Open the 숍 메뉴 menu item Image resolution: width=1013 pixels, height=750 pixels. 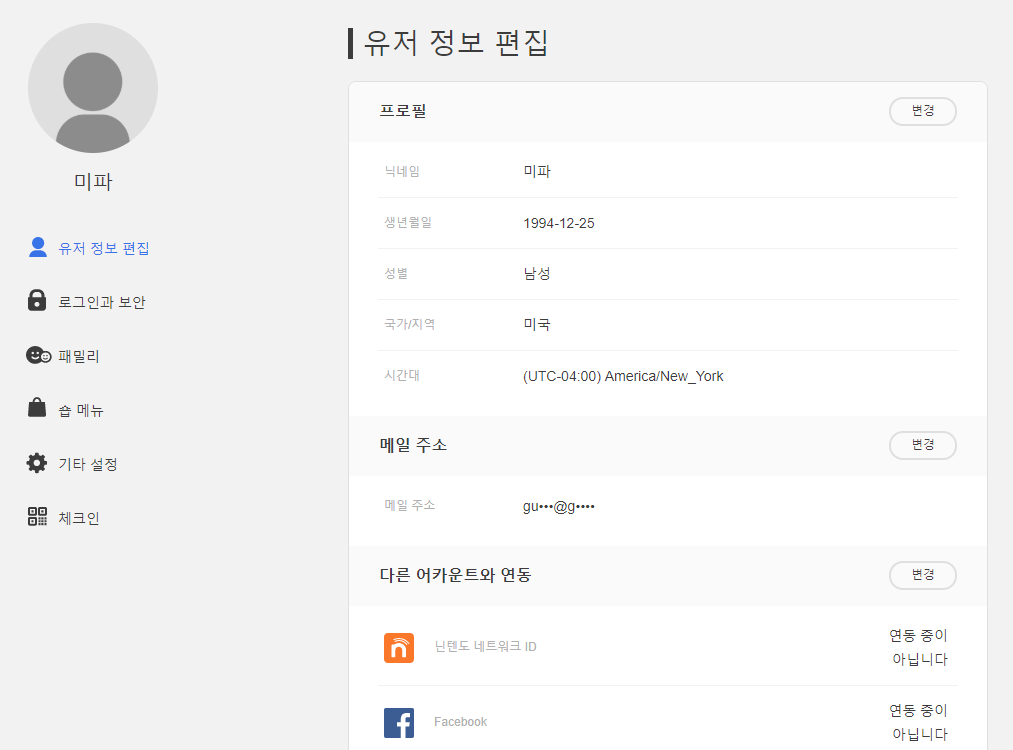[x=65, y=410]
